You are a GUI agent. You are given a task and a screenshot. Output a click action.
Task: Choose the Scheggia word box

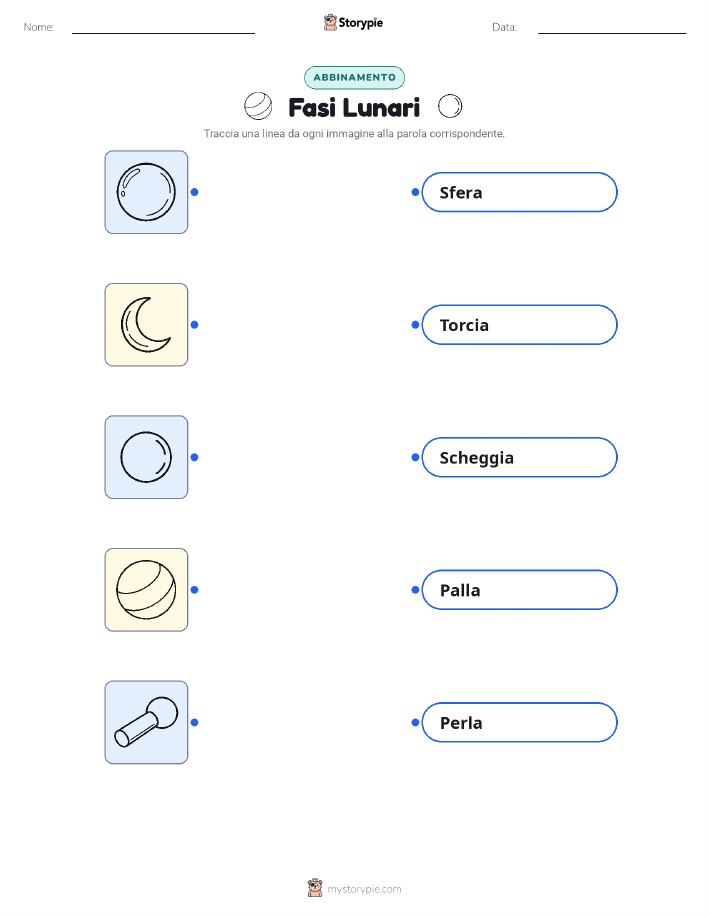(519, 457)
